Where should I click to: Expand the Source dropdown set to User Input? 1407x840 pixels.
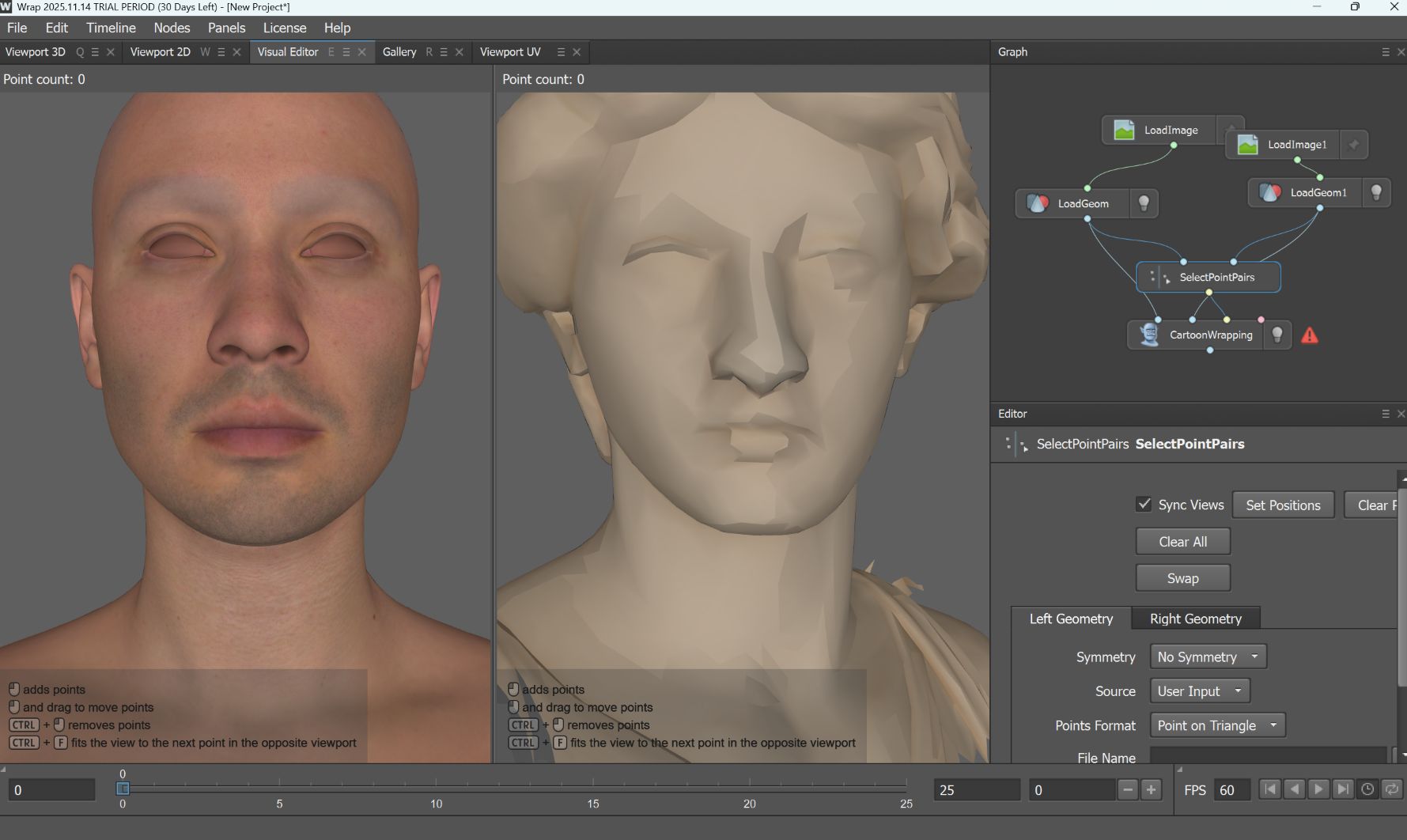[x=1199, y=691]
